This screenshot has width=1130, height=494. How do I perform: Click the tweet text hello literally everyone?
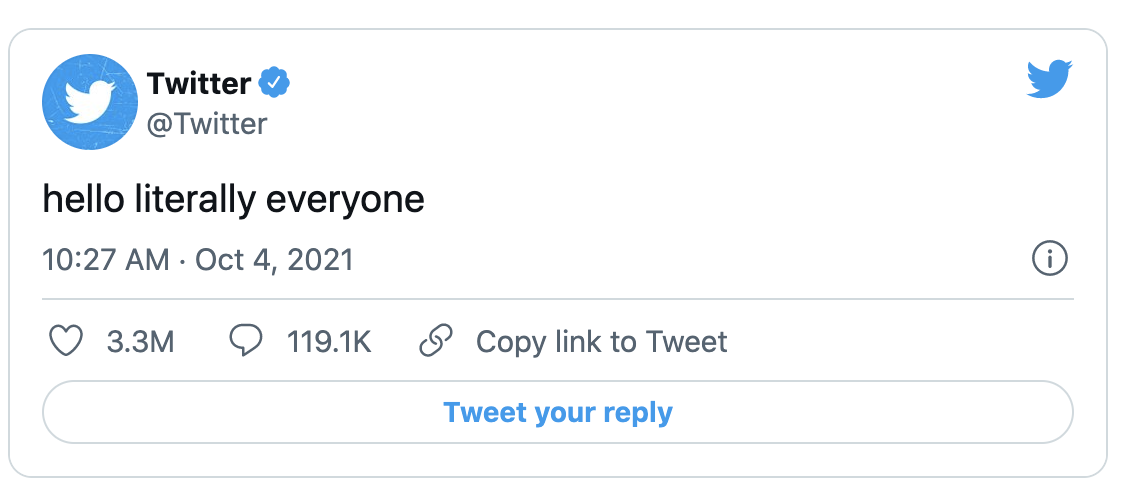click(233, 200)
